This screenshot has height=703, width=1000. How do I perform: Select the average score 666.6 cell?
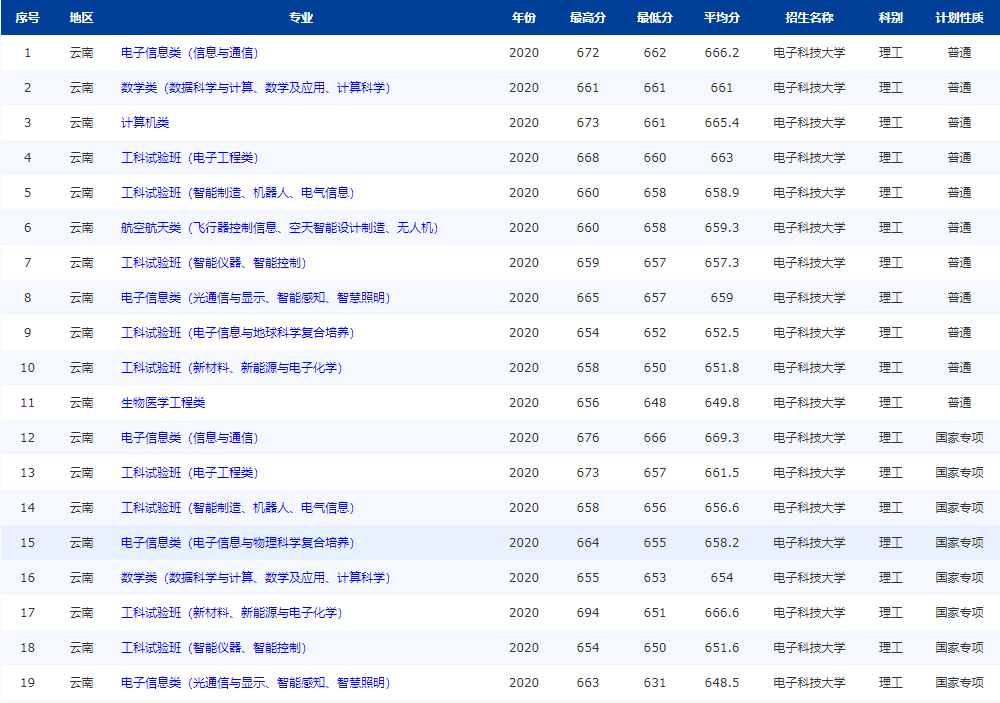[722, 613]
